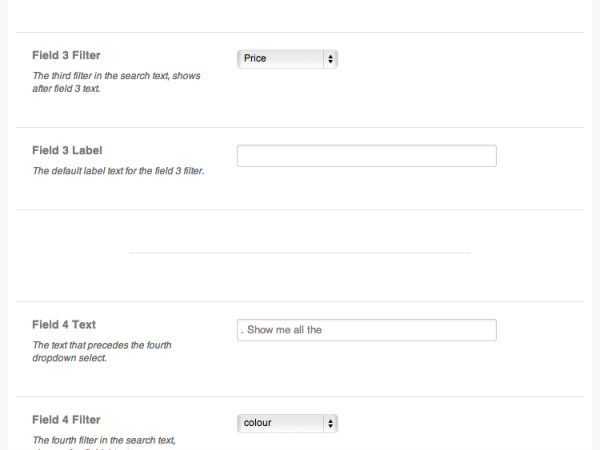600x450 pixels.
Task: Click the right end of Field 4 Text box
Action: click(490, 330)
